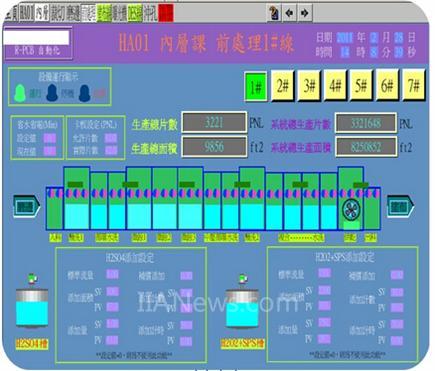Viewport: 435px width, 371px height.
Task: Click the help question mark icon
Action: tap(273, 13)
